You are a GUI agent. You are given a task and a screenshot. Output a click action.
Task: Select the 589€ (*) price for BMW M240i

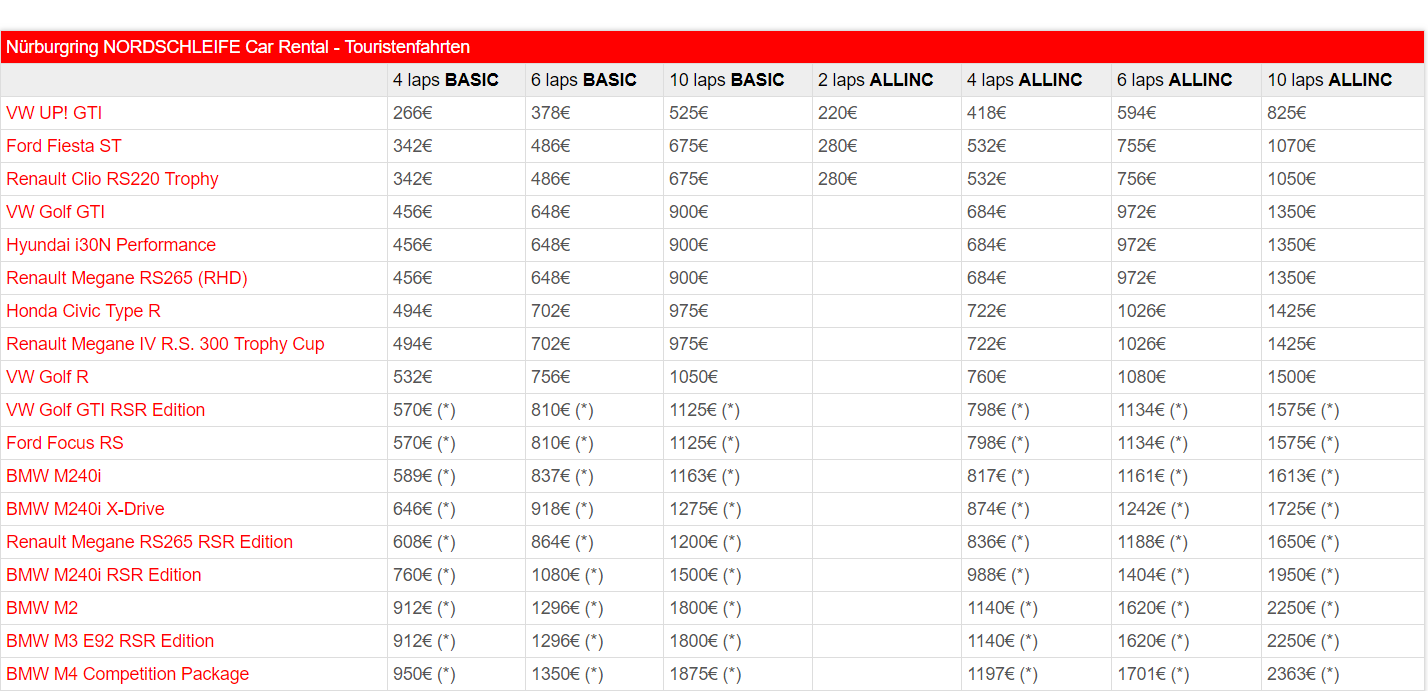[424, 476]
